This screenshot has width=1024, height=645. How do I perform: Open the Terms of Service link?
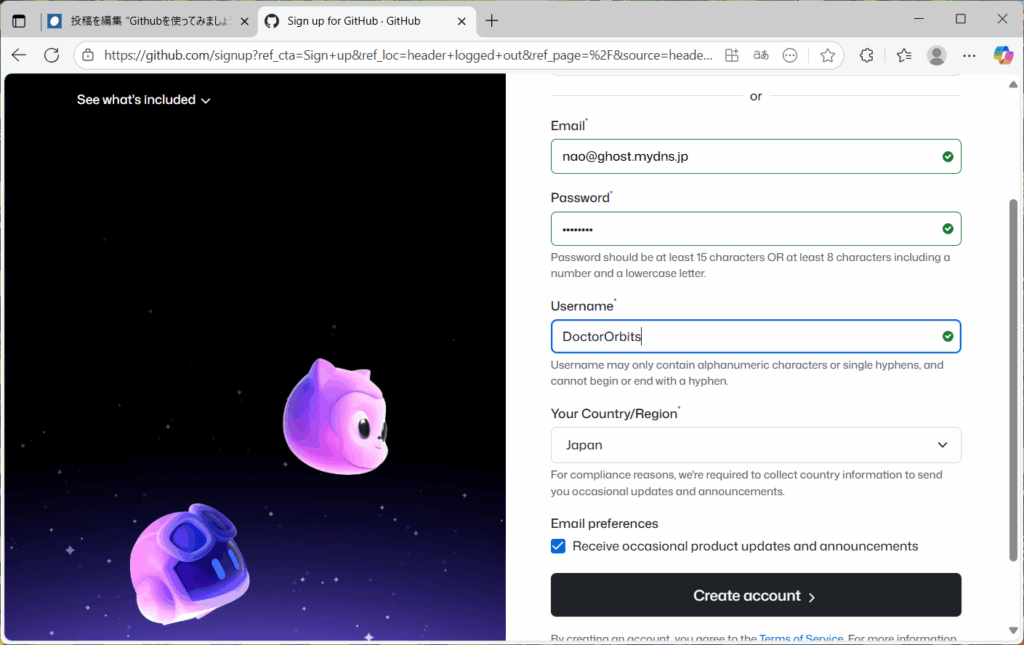tap(800, 638)
